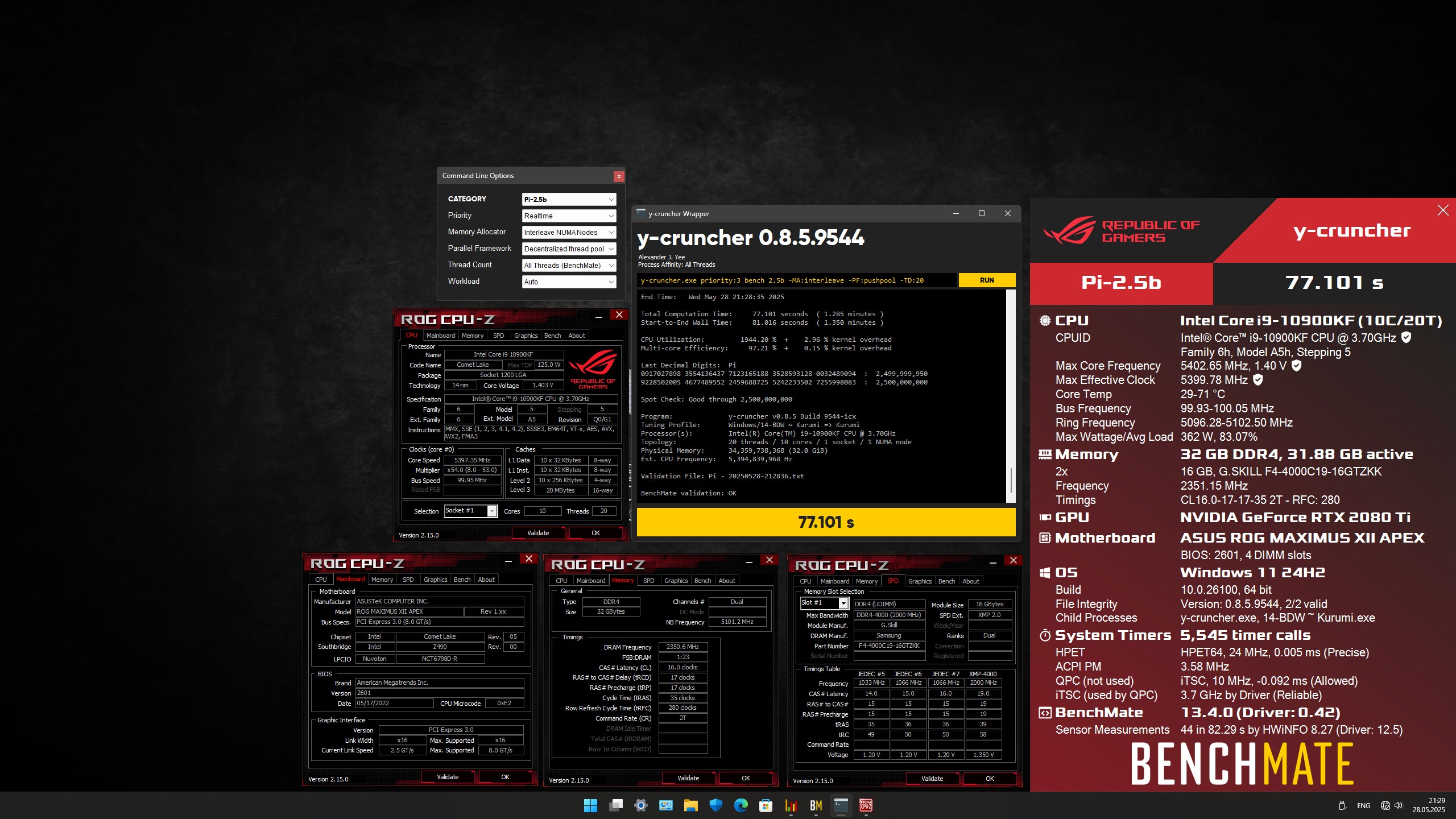Open the BenchMate BM taskbar icon
The image size is (1456, 819).
point(816,805)
